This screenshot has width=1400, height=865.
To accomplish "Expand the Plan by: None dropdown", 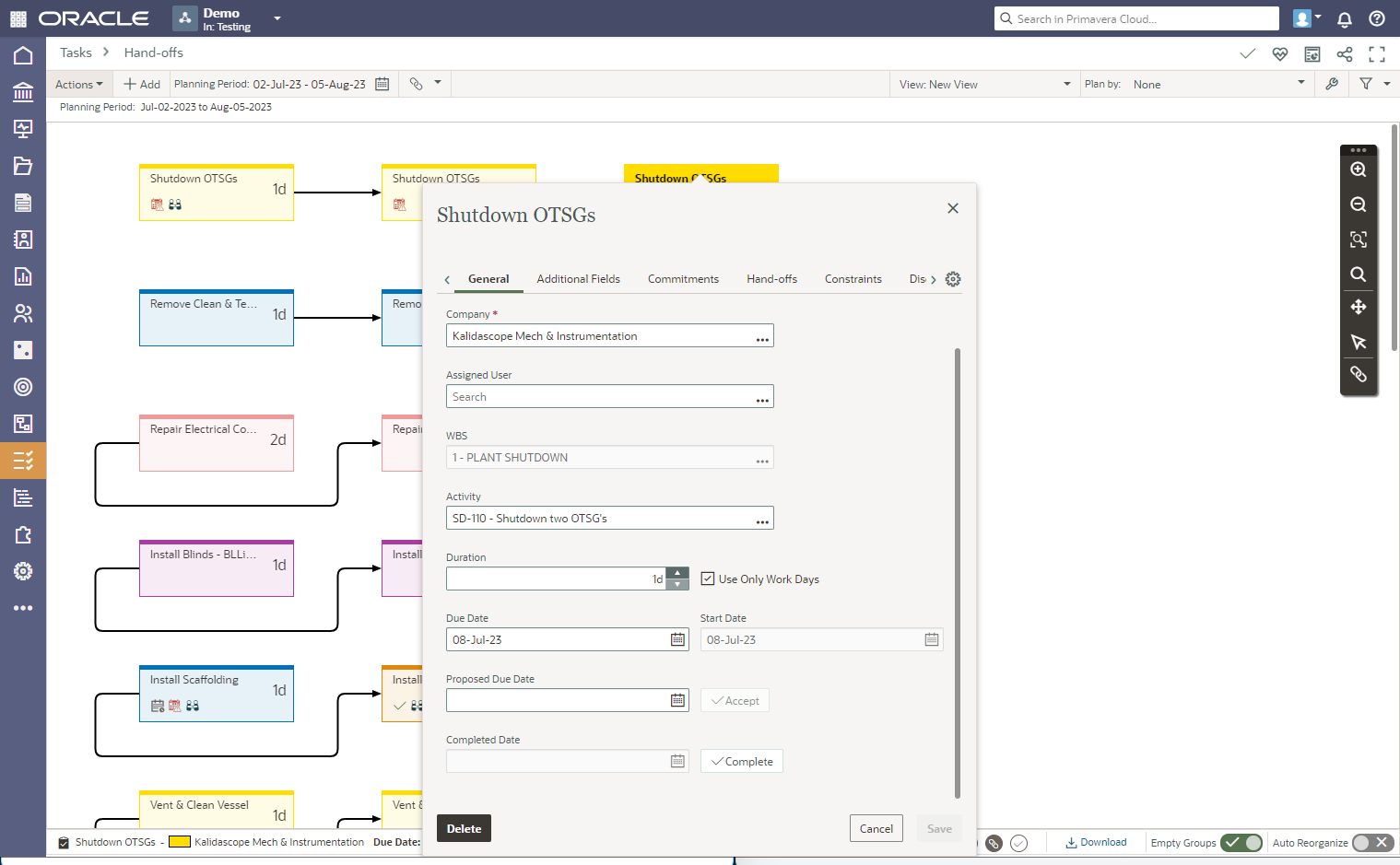I will (1217, 84).
